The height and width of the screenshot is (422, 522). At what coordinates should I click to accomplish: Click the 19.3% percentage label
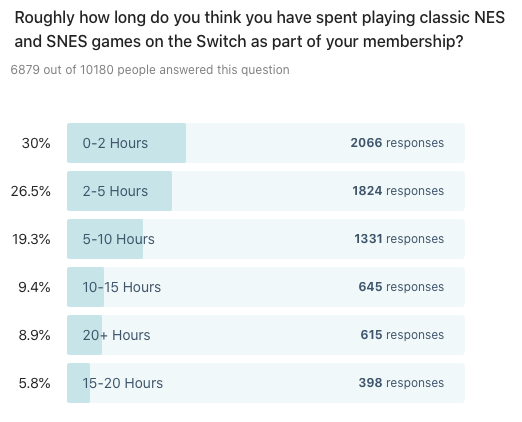31,239
